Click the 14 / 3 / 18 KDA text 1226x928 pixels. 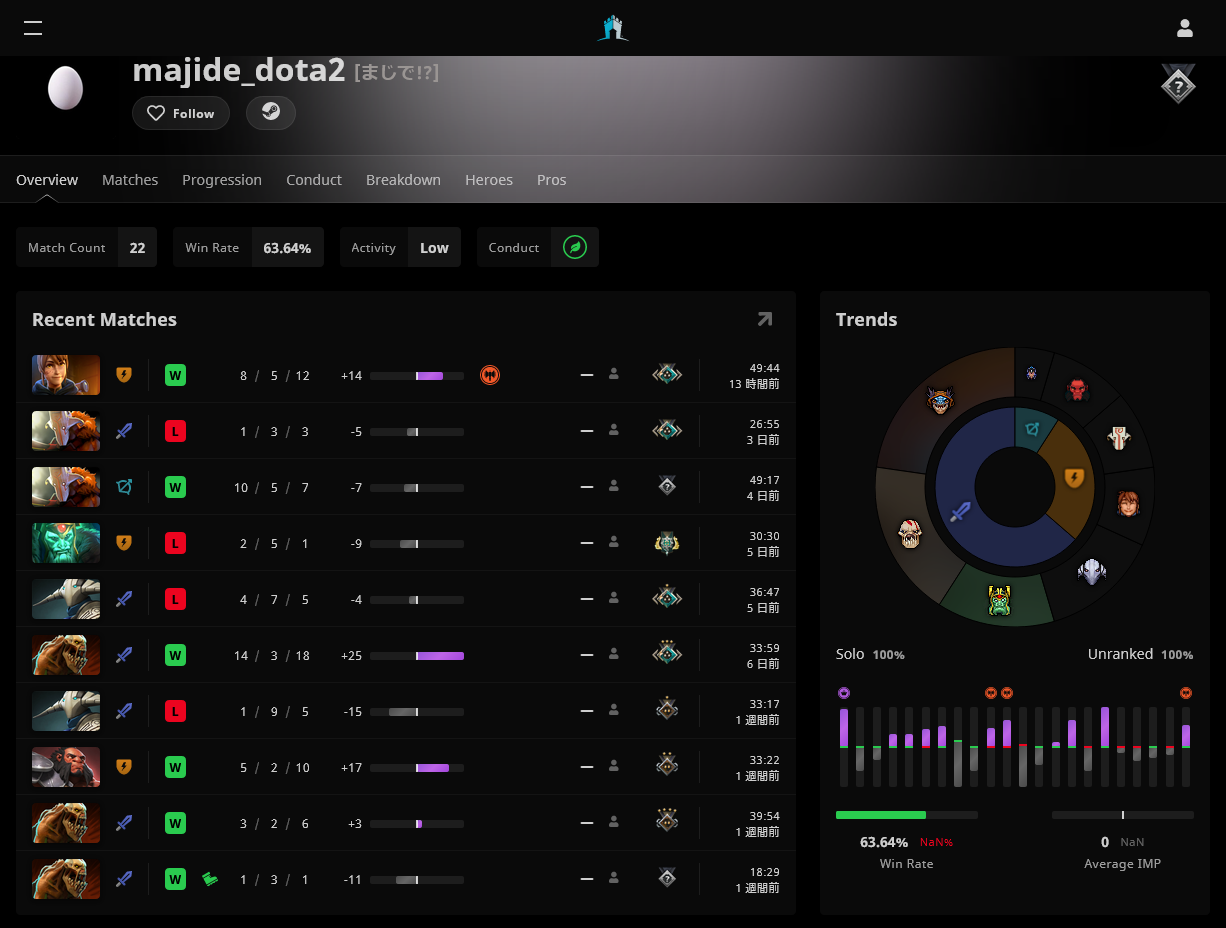272,656
